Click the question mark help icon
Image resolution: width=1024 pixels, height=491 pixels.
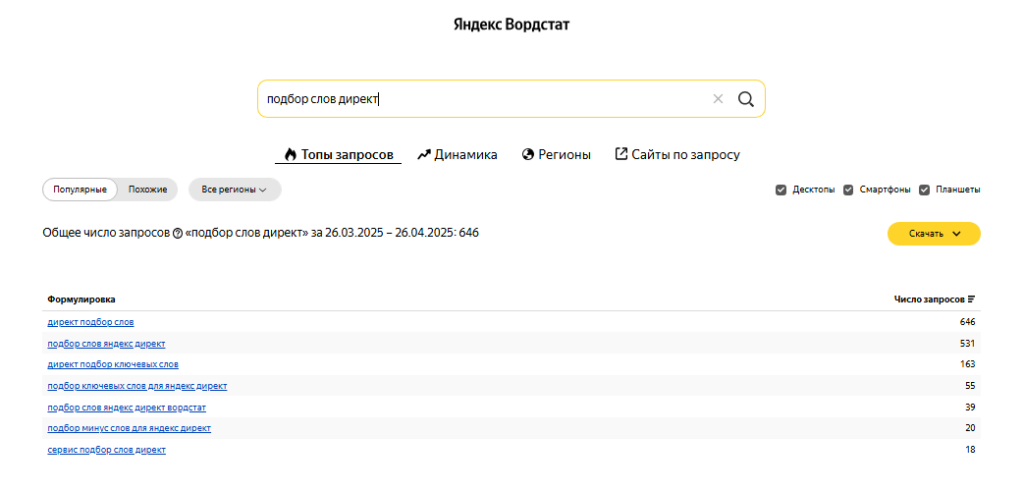coord(178,234)
